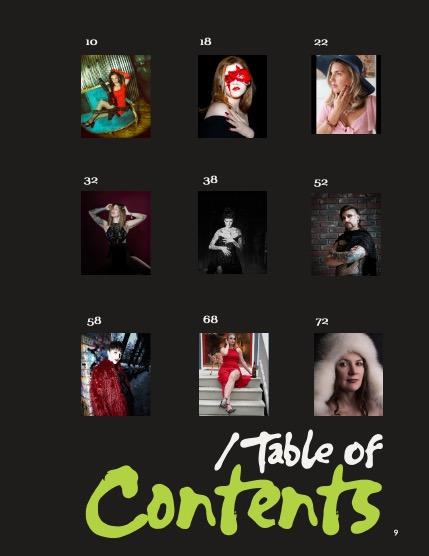Click the red dress on stairs photo
Screen dimensions: 429x556
pyautogui.click(x=234, y=374)
